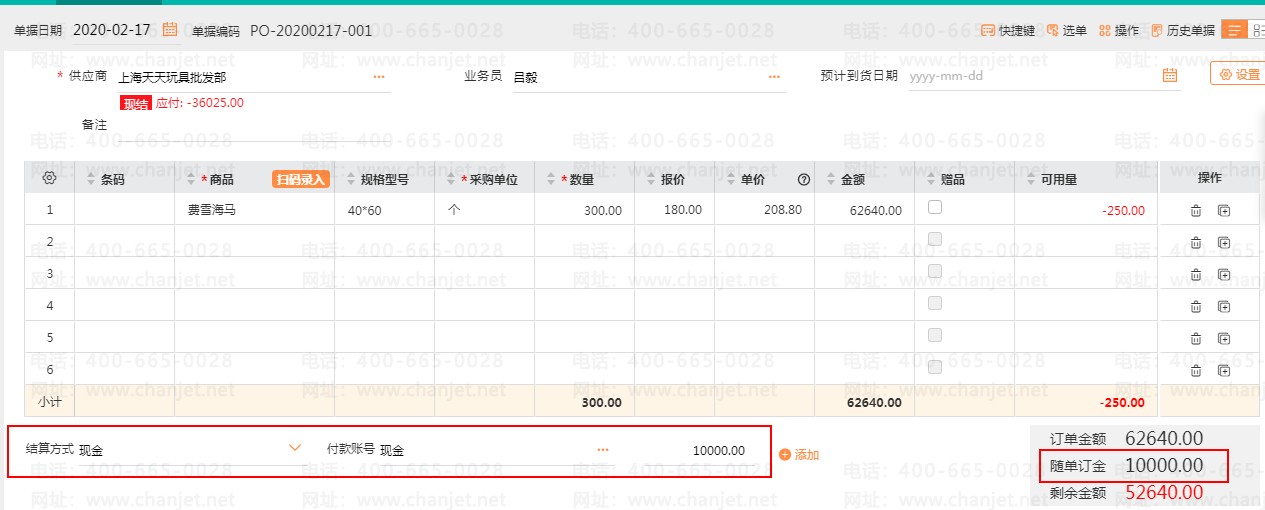The height and width of the screenshot is (510, 1265).
Task: Click the 单据日期 field 2020-02-17
Action: coord(113,30)
